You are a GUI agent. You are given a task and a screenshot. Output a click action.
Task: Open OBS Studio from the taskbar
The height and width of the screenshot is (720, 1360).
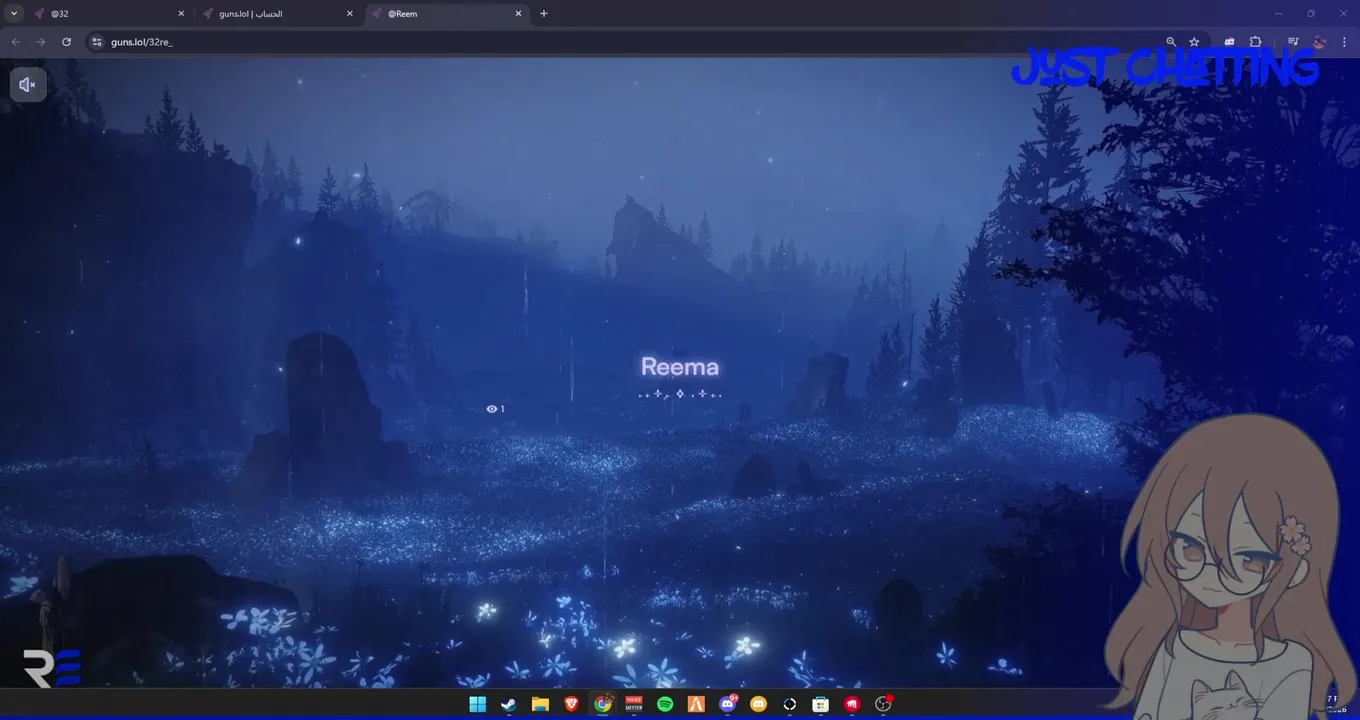883,704
